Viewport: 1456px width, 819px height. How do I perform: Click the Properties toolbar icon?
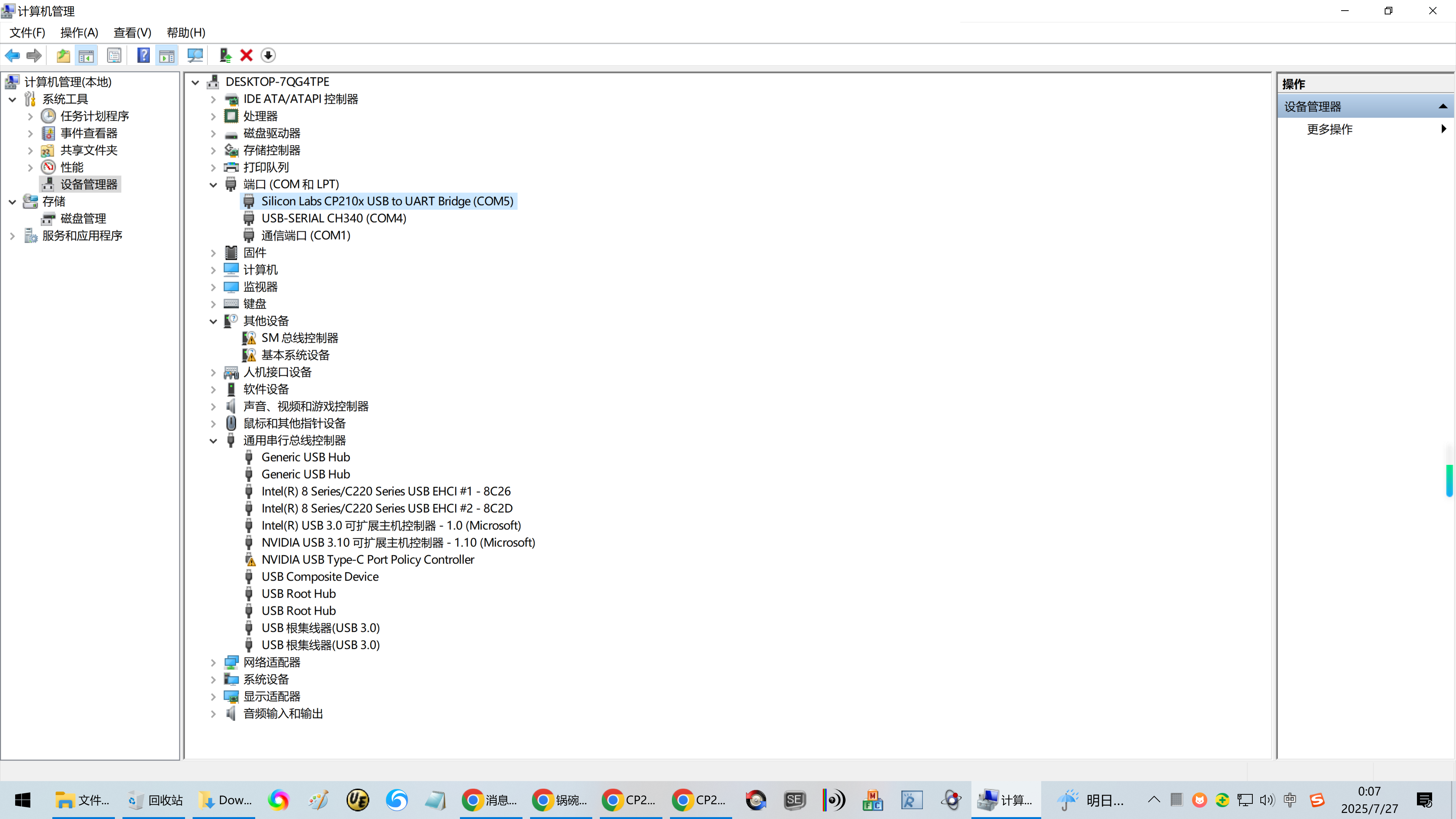(x=114, y=55)
